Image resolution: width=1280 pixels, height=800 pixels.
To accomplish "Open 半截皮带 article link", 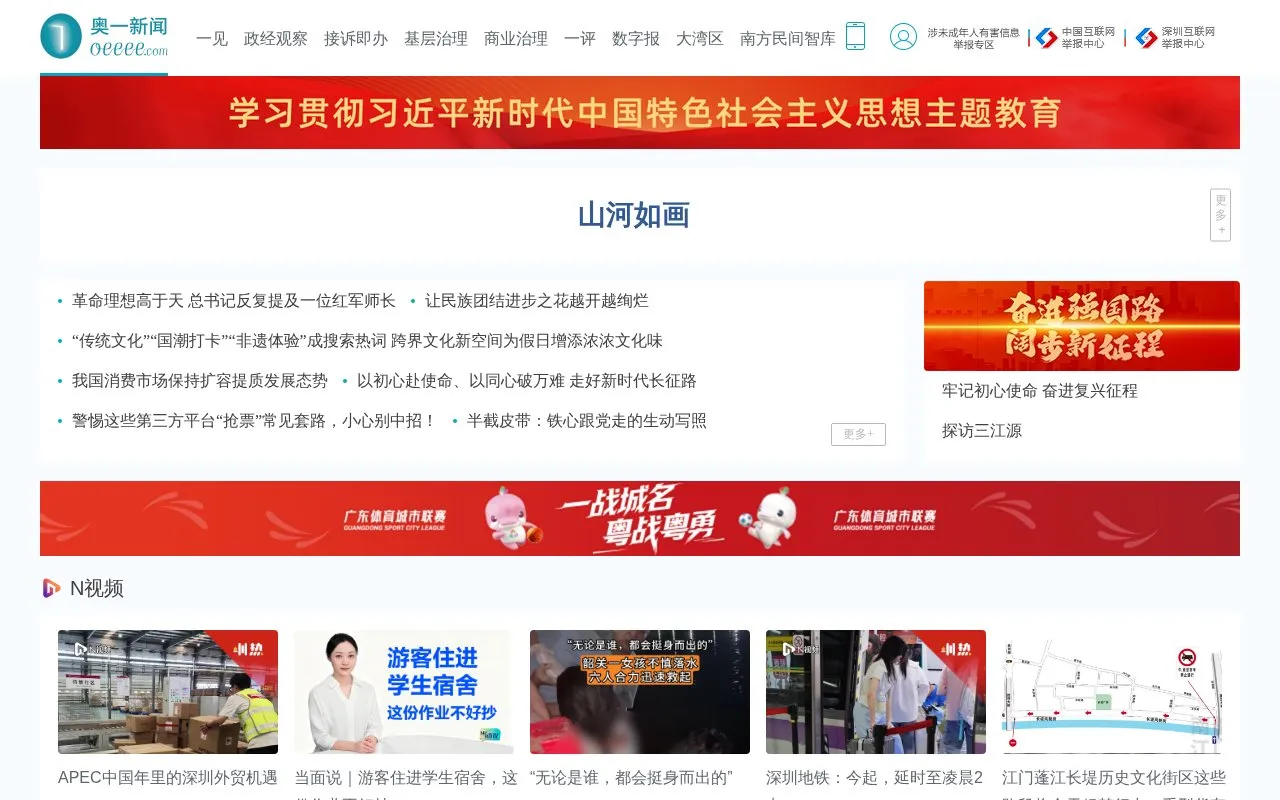I will [587, 420].
